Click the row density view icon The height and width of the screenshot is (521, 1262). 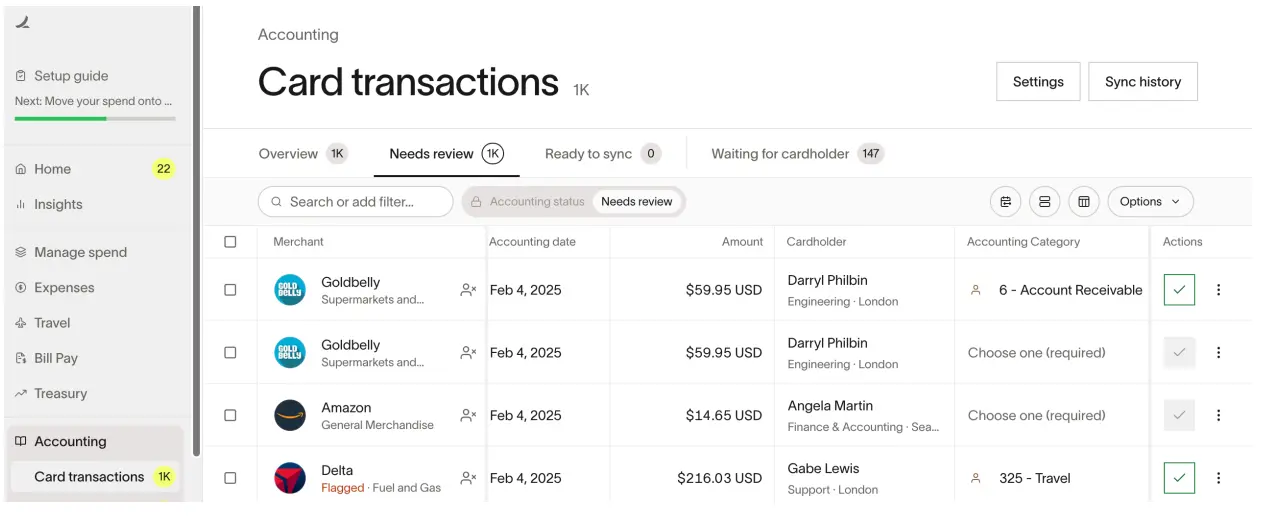click(1045, 202)
